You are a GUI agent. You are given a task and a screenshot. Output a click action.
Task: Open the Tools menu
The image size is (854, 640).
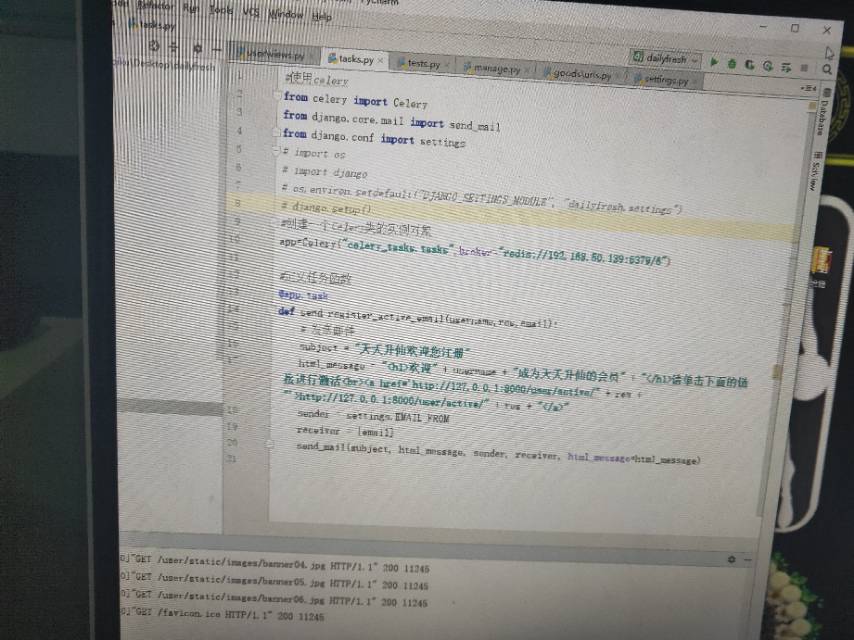(x=221, y=10)
